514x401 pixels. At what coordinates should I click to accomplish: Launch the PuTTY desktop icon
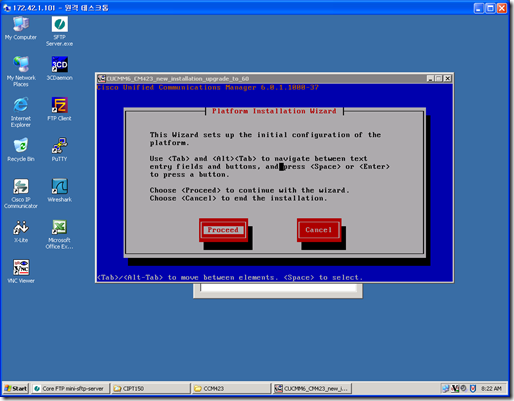[59, 150]
